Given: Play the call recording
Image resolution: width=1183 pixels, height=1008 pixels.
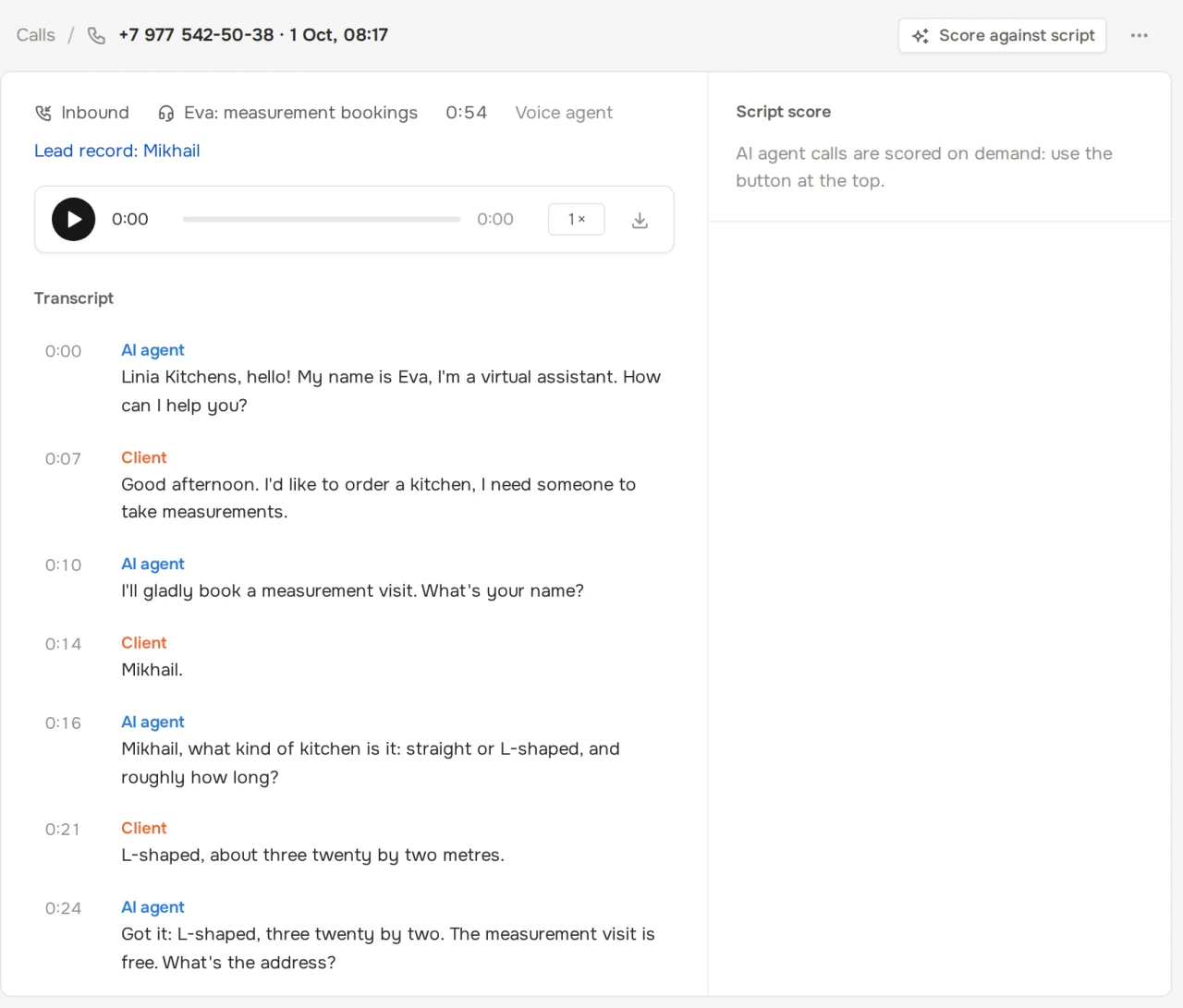Looking at the screenshot, I should pos(73,219).
